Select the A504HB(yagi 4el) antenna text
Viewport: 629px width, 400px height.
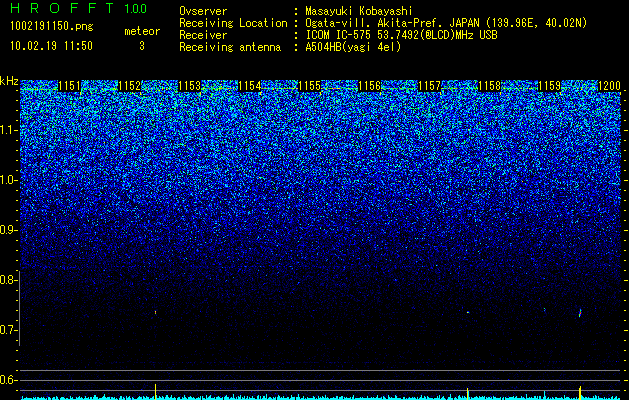[353, 47]
